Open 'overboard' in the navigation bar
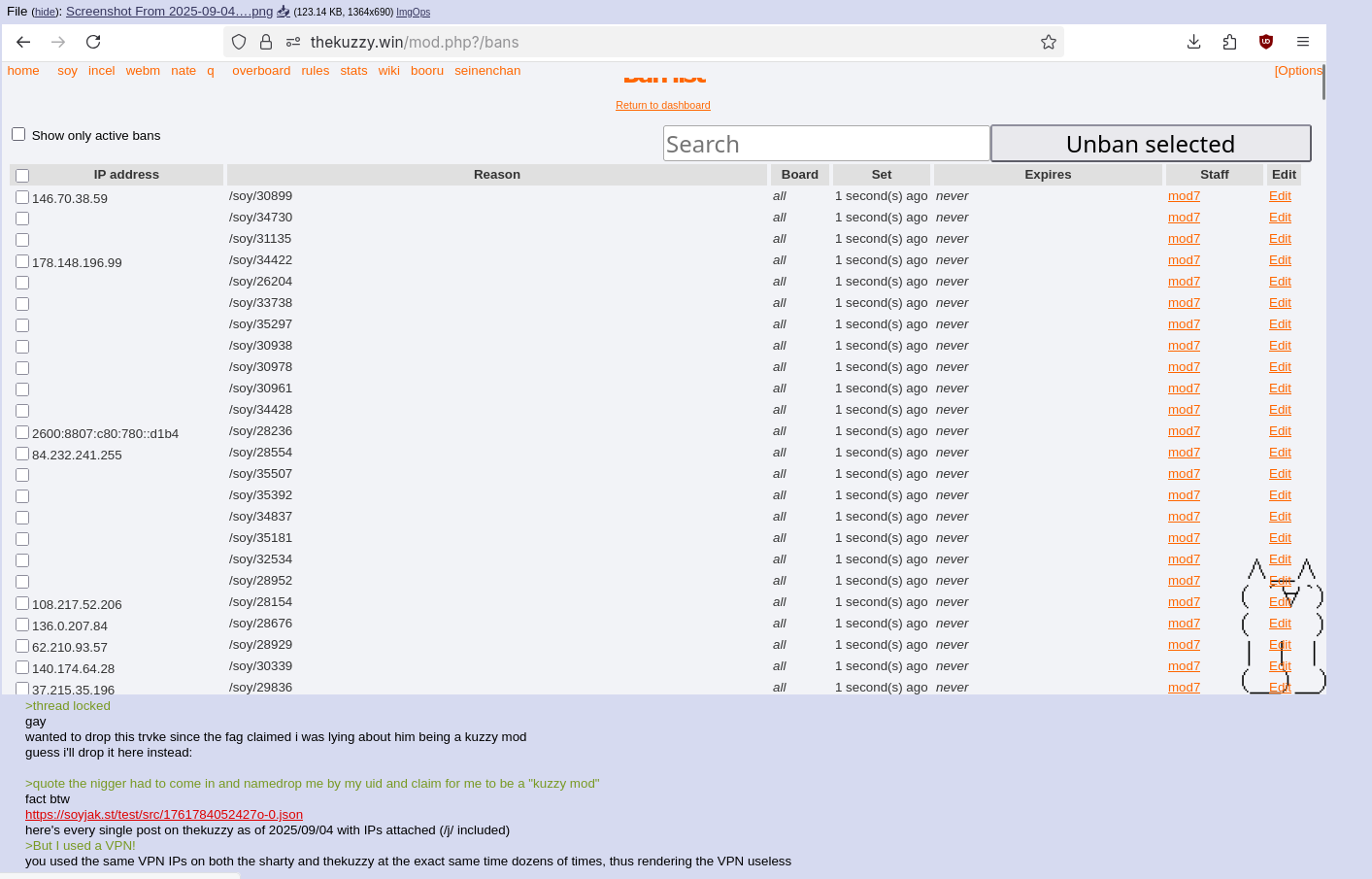1372x879 pixels. (261, 71)
